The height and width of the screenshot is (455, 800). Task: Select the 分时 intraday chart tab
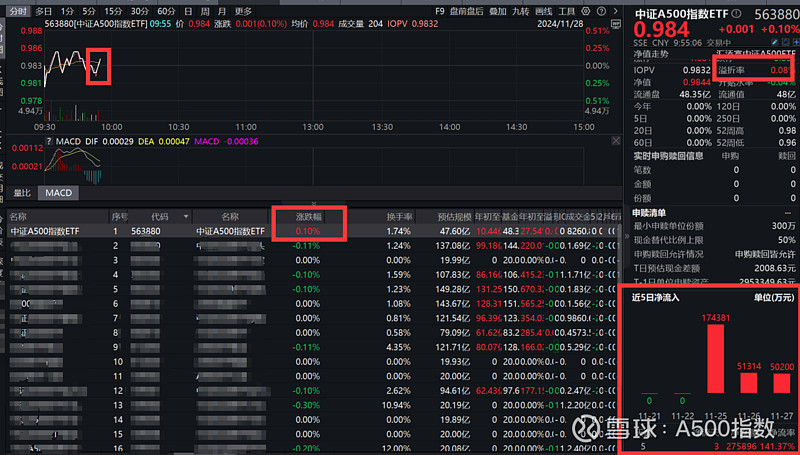[x=18, y=11]
